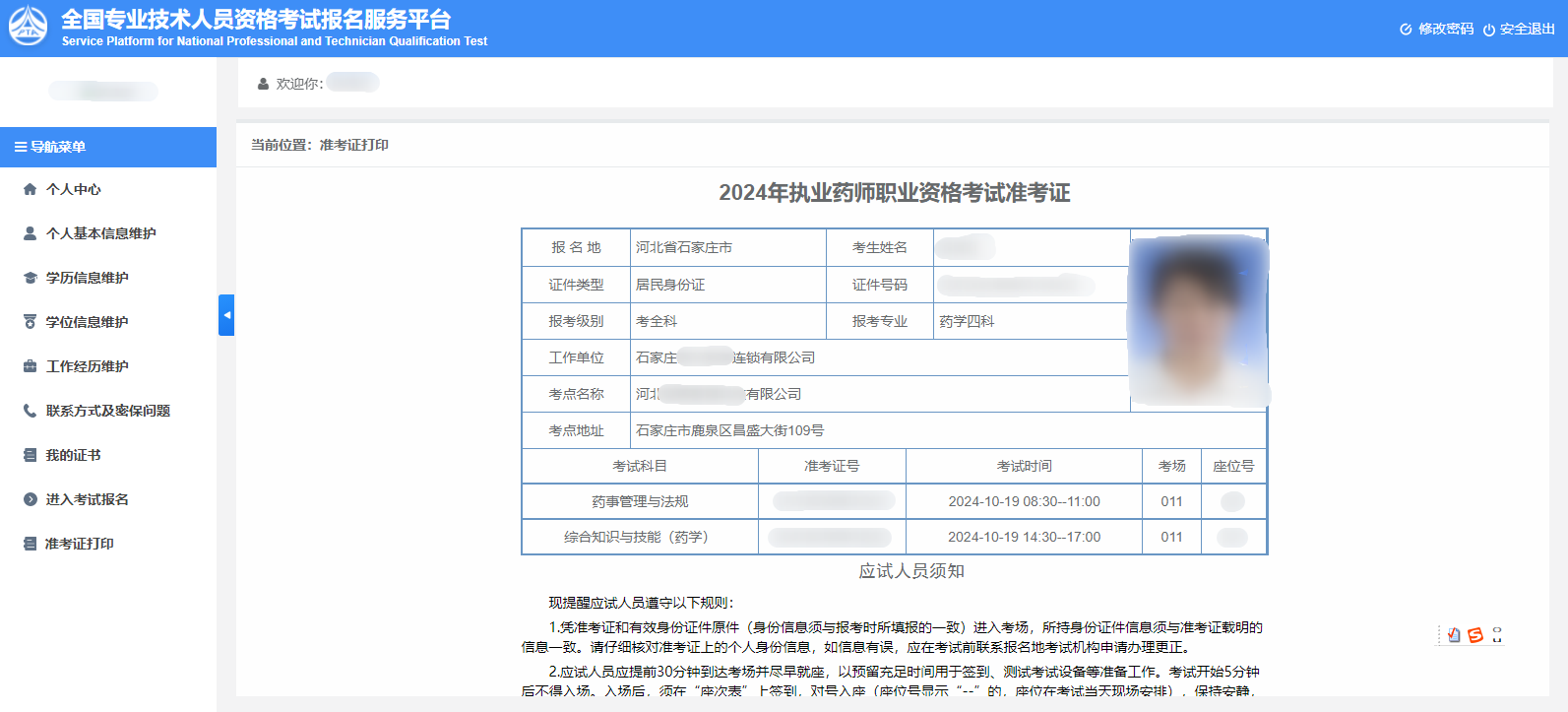The height and width of the screenshot is (712, 1568).
Task: Click the home icon beside 个人中心
Action: coord(30,189)
